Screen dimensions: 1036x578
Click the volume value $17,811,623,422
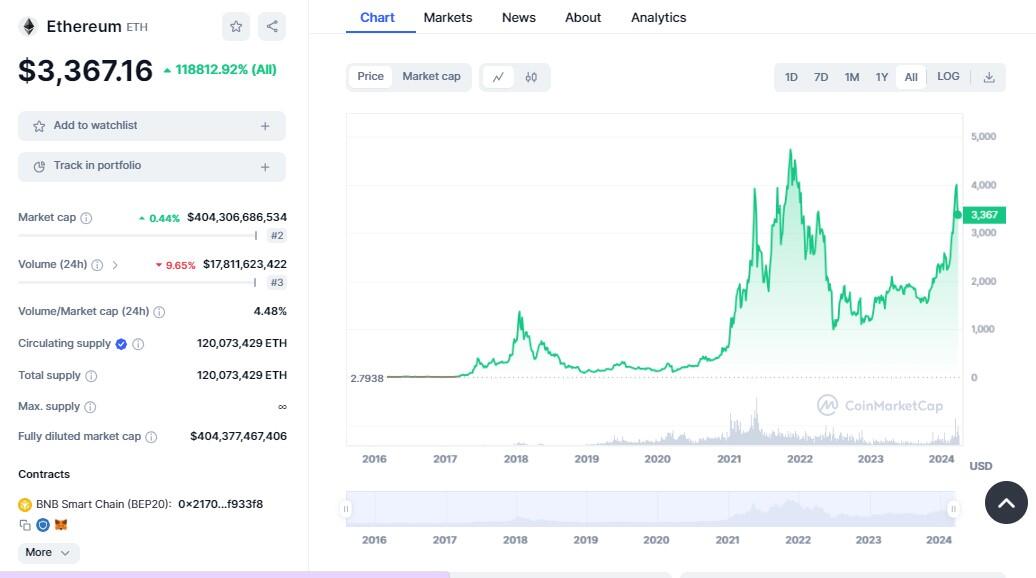pyautogui.click(x=245, y=264)
